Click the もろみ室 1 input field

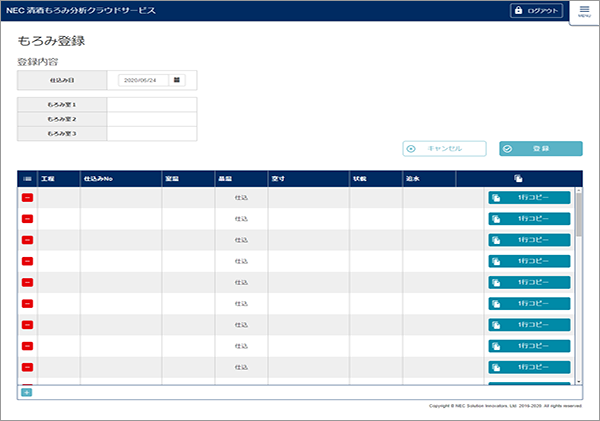(151, 104)
